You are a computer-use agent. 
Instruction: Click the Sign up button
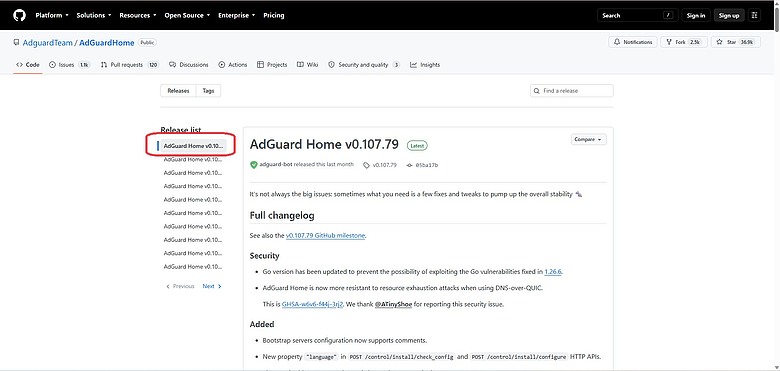[729, 15]
